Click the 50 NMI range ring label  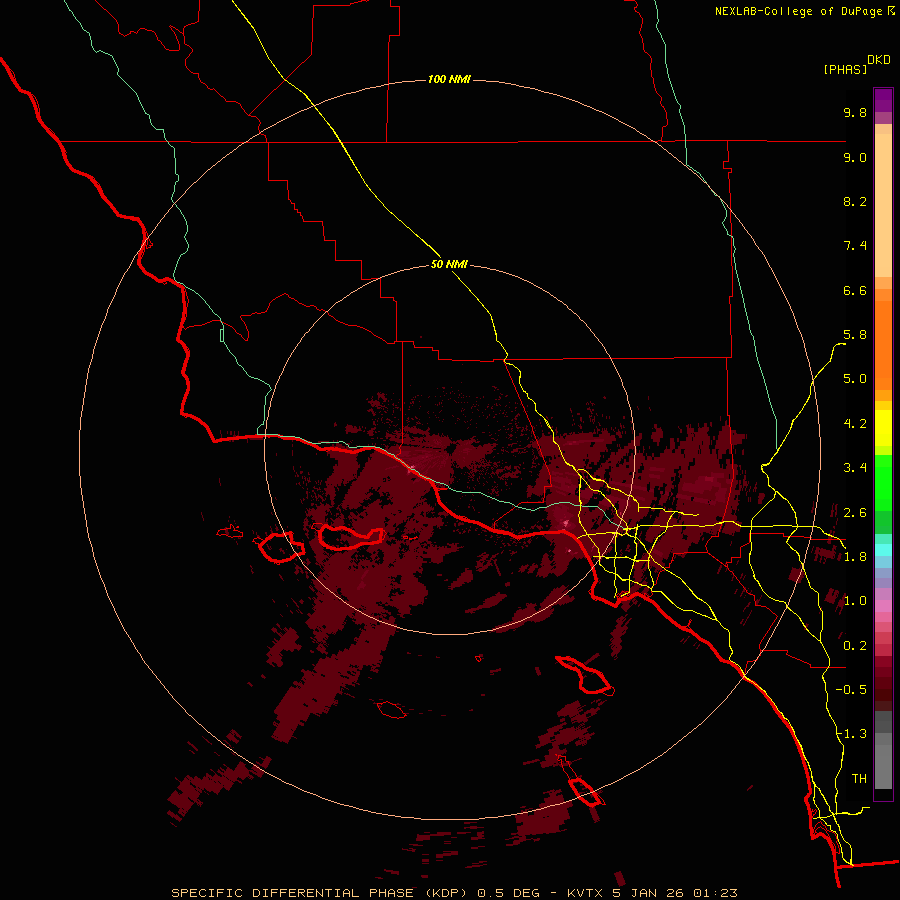449,264
